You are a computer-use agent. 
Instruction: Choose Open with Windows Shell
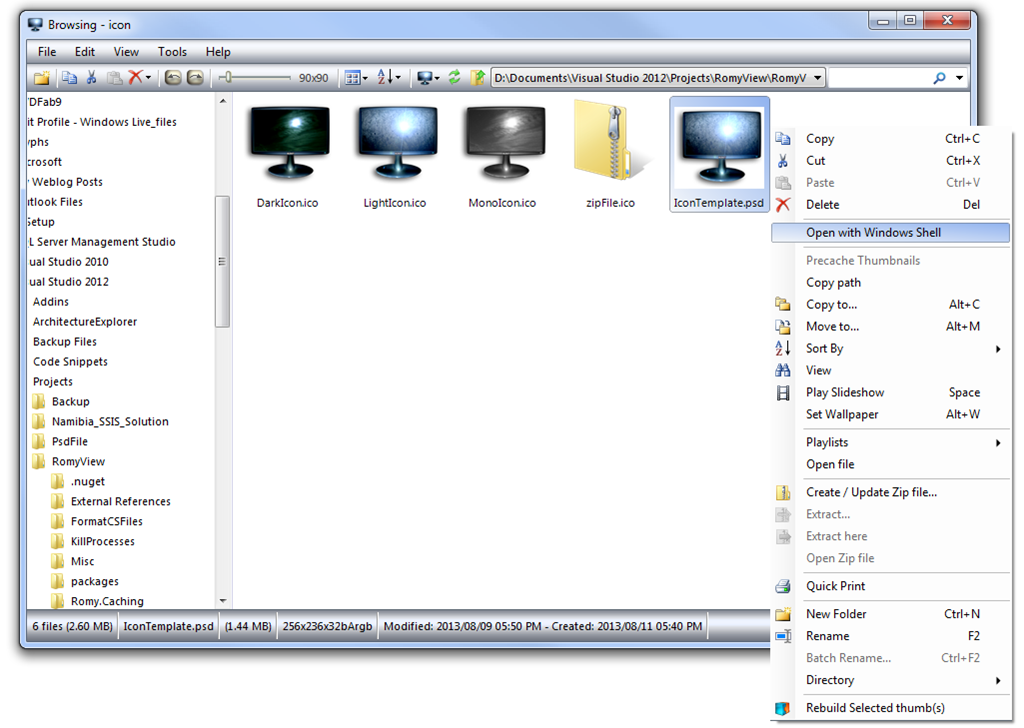point(873,233)
